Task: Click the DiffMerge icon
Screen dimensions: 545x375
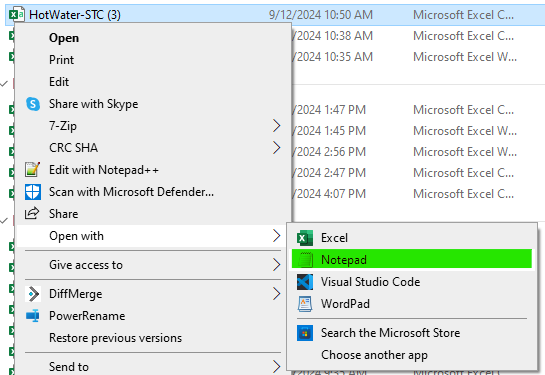Action: pyautogui.click(x=33, y=294)
